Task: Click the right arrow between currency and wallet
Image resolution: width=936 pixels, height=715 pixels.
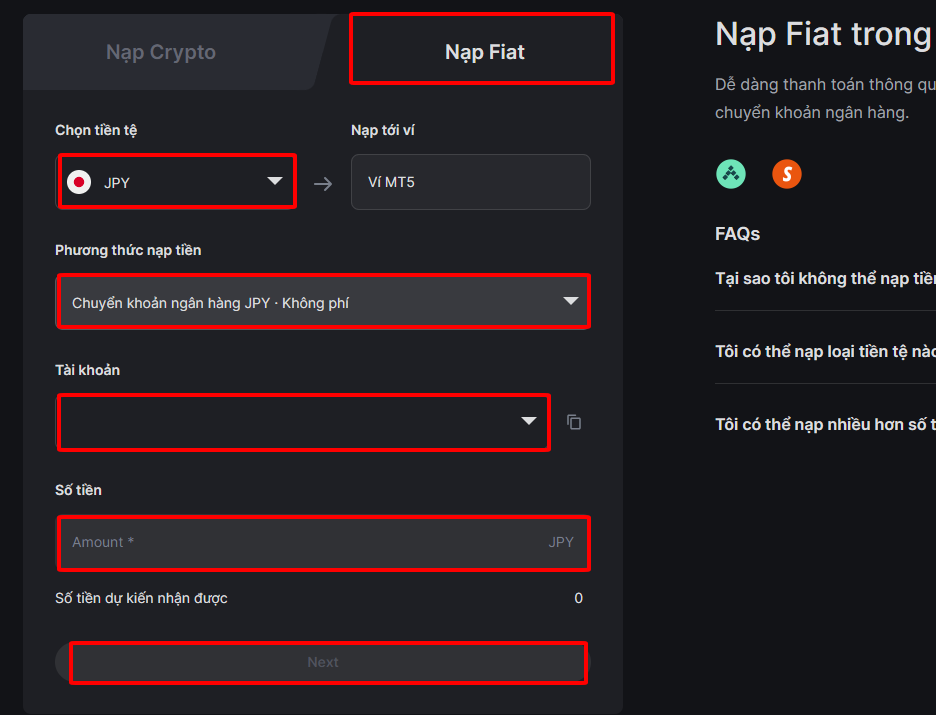Action: pyautogui.click(x=323, y=184)
